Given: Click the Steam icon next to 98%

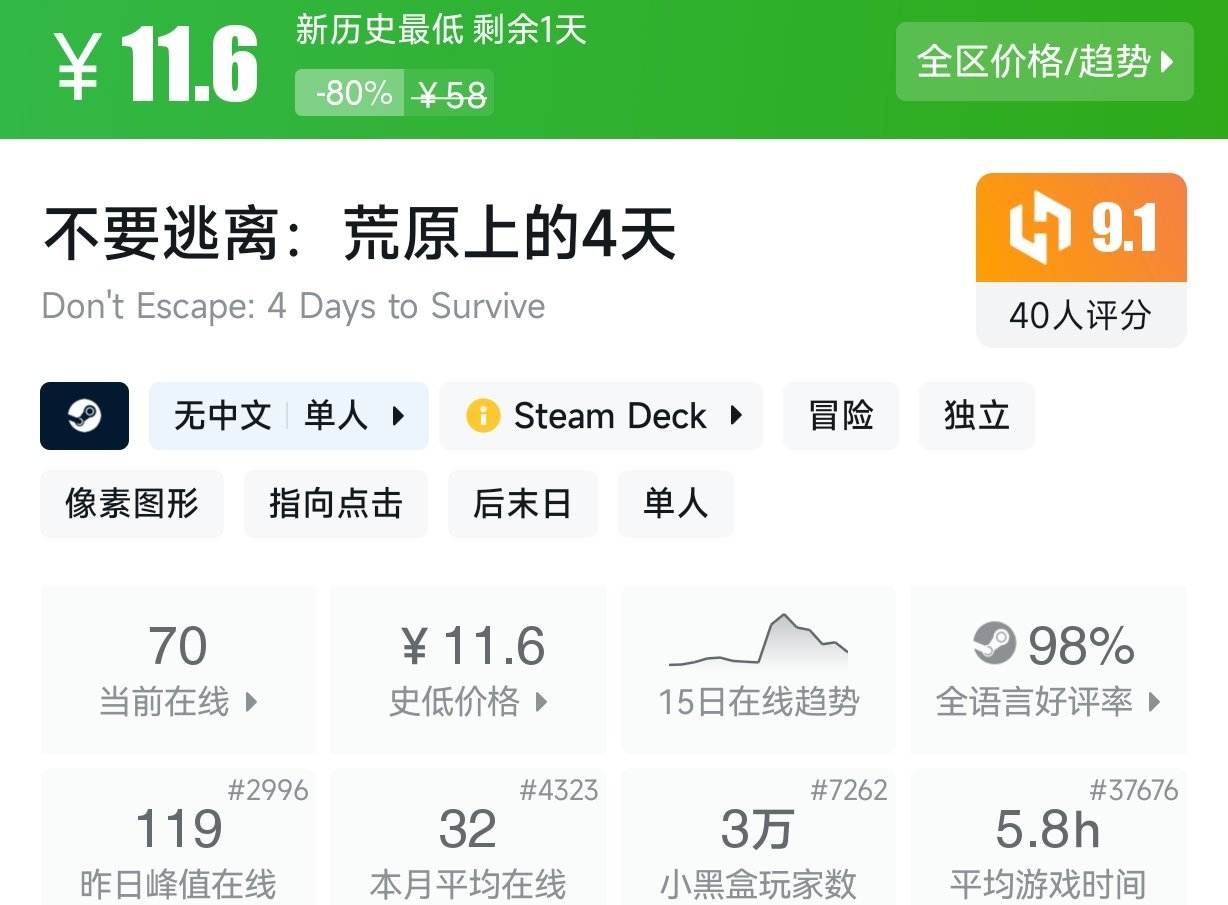Looking at the screenshot, I should tap(994, 645).
